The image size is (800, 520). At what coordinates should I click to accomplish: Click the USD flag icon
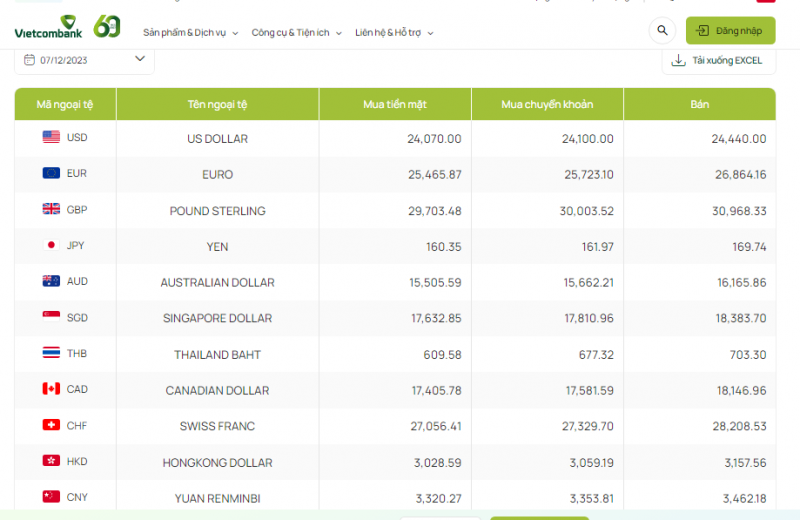click(51, 137)
